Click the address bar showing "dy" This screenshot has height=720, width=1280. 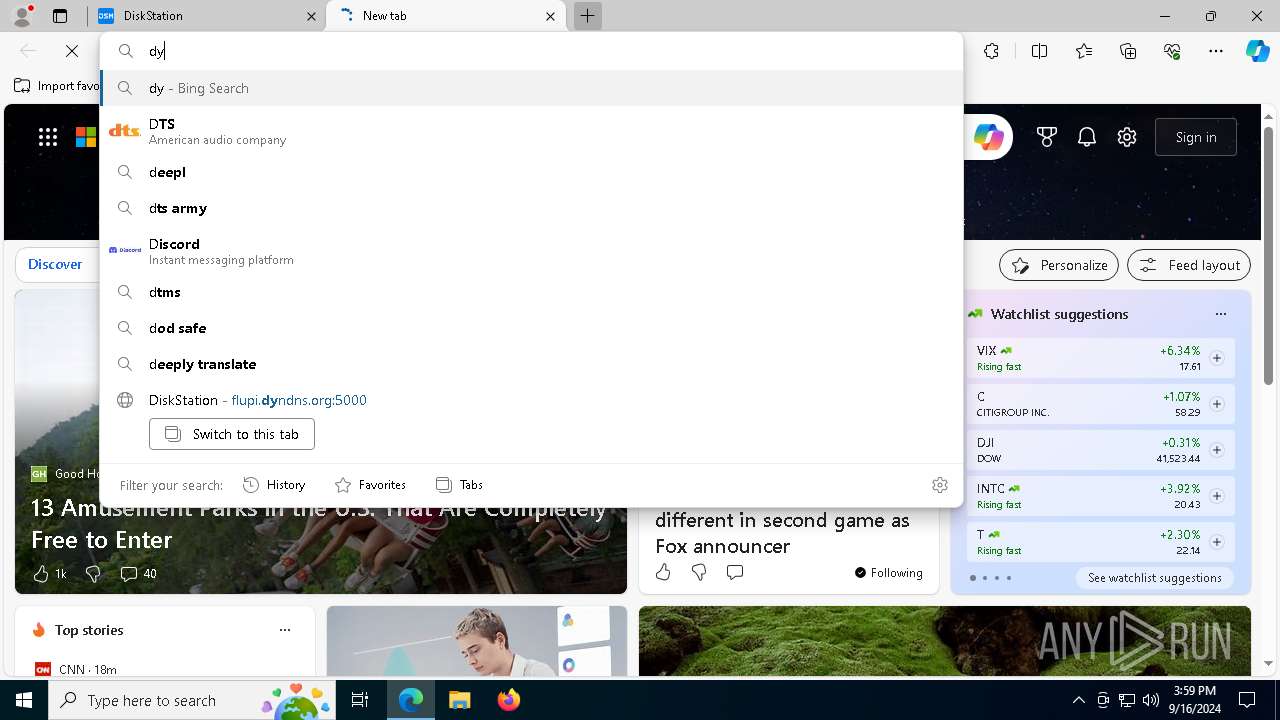coord(531,51)
